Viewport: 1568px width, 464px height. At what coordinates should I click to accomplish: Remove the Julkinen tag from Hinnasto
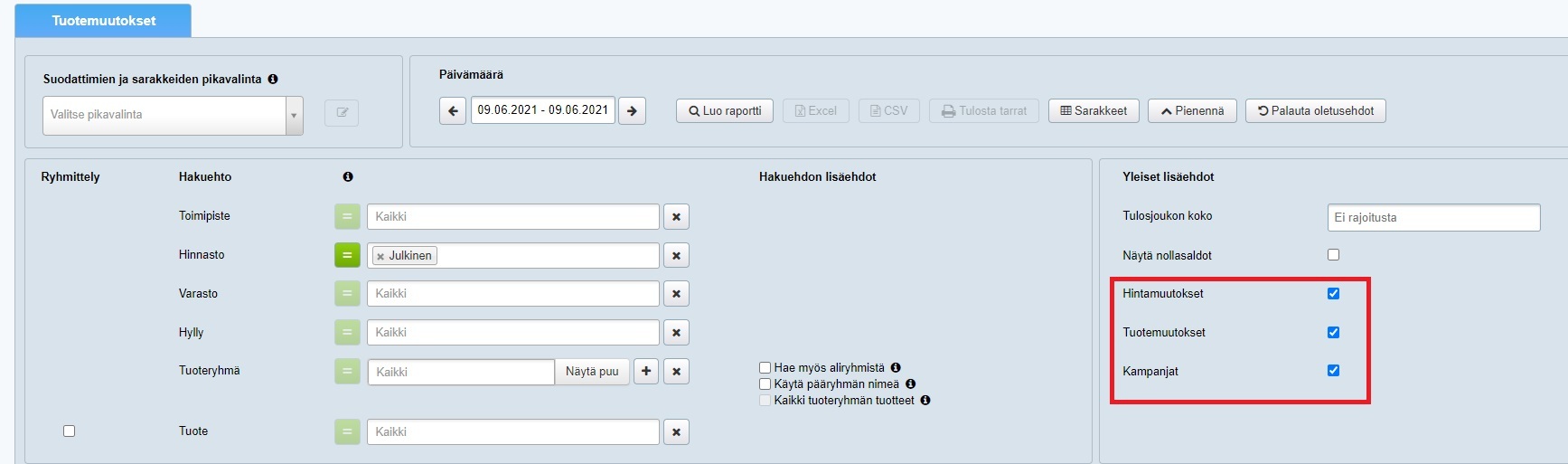380,257
